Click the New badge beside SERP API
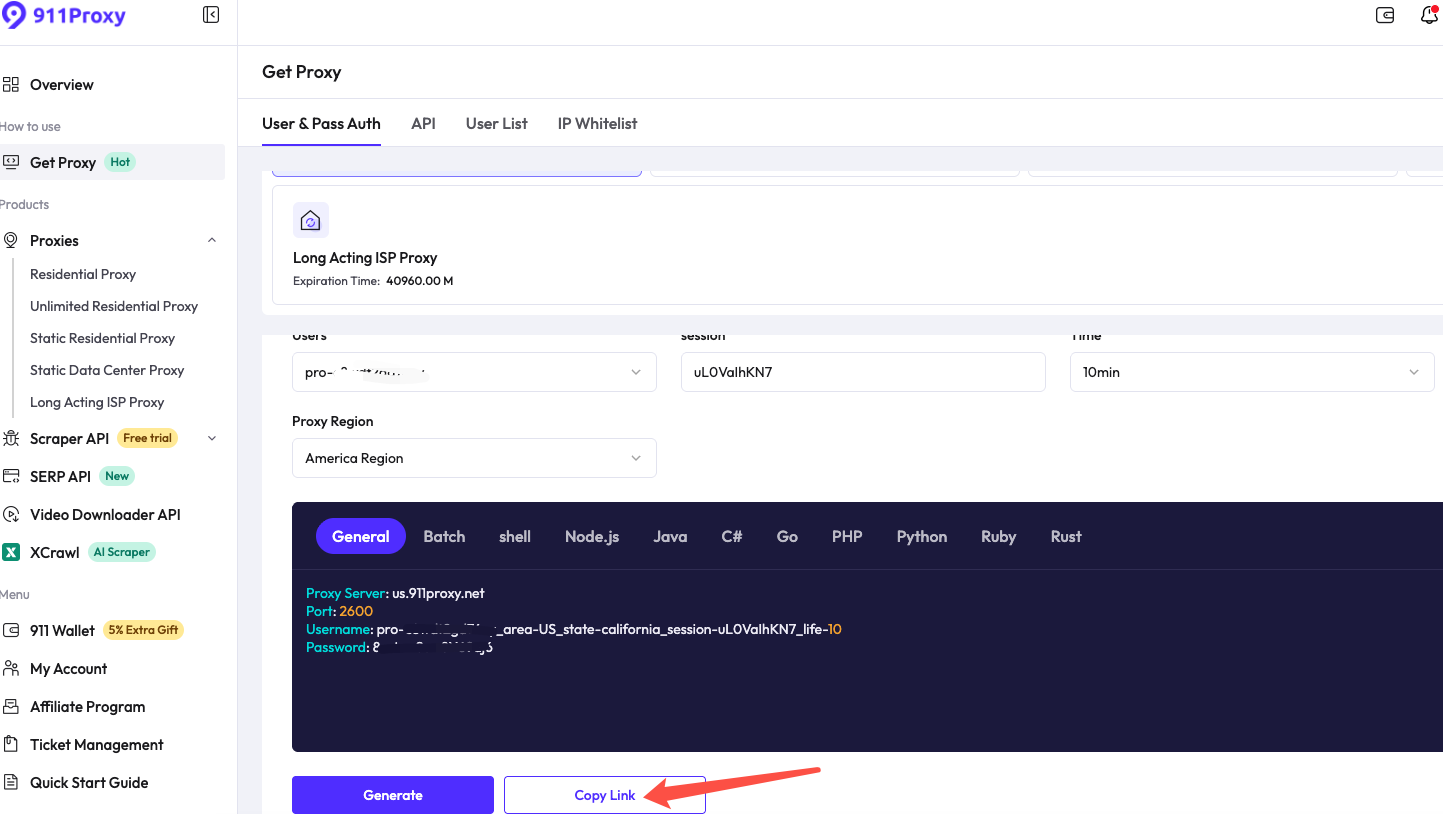The image size is (1443, 814). click(117, 476)
